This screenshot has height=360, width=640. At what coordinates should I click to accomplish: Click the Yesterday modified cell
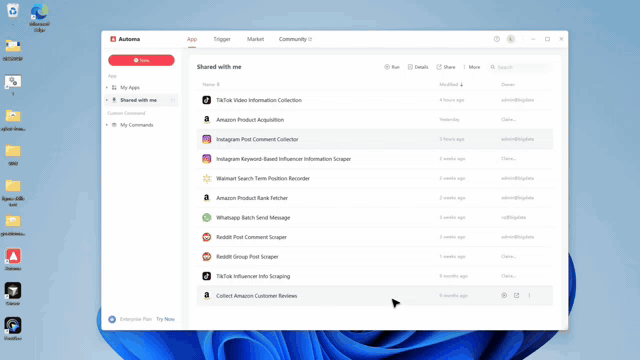tap(449, 120)
